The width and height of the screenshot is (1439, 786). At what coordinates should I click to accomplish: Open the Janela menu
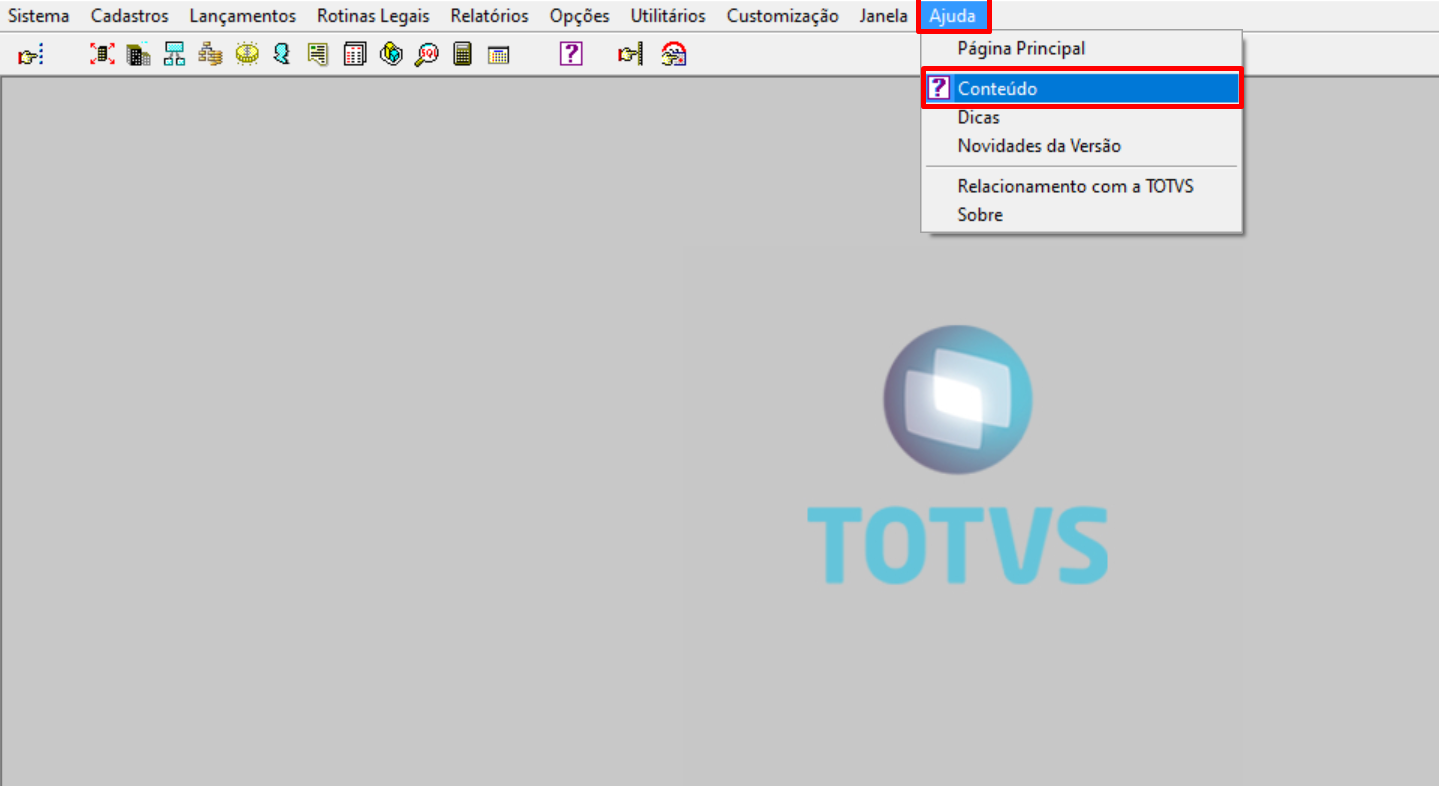coord(884,16)
